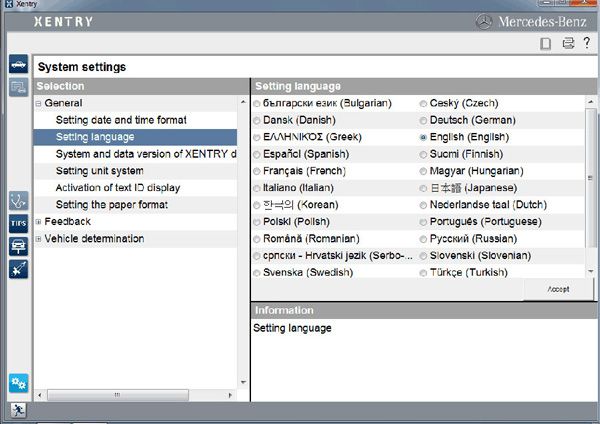Image resolution: width=600 pixels, height=424 pixels.
Task: Open Setting date and time format
Action: (x=121, y=120)
